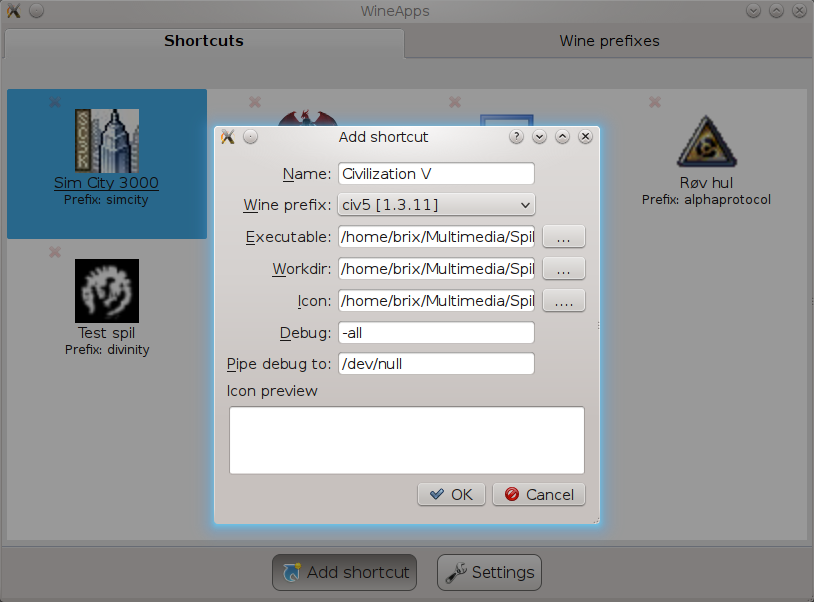Click the Debug input field
The image size is (814, 602).
(436, 332)
